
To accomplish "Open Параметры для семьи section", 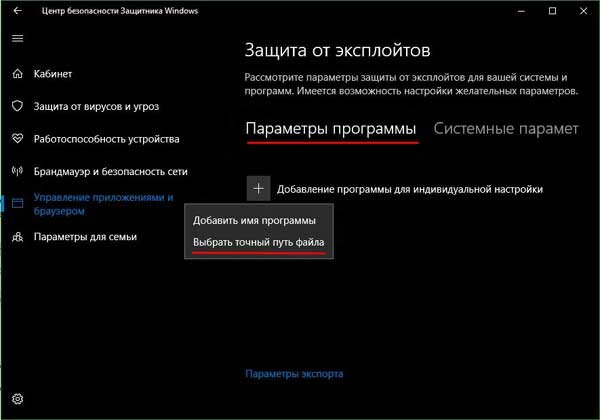I will pyautogui.click(x=85, y=237).
